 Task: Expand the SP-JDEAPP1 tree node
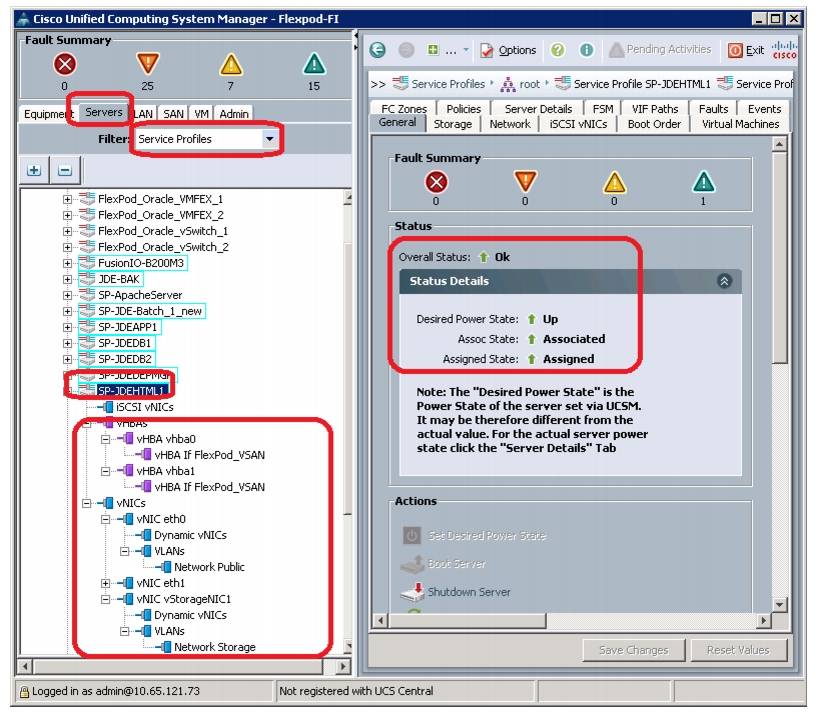(x=67, y=327)
